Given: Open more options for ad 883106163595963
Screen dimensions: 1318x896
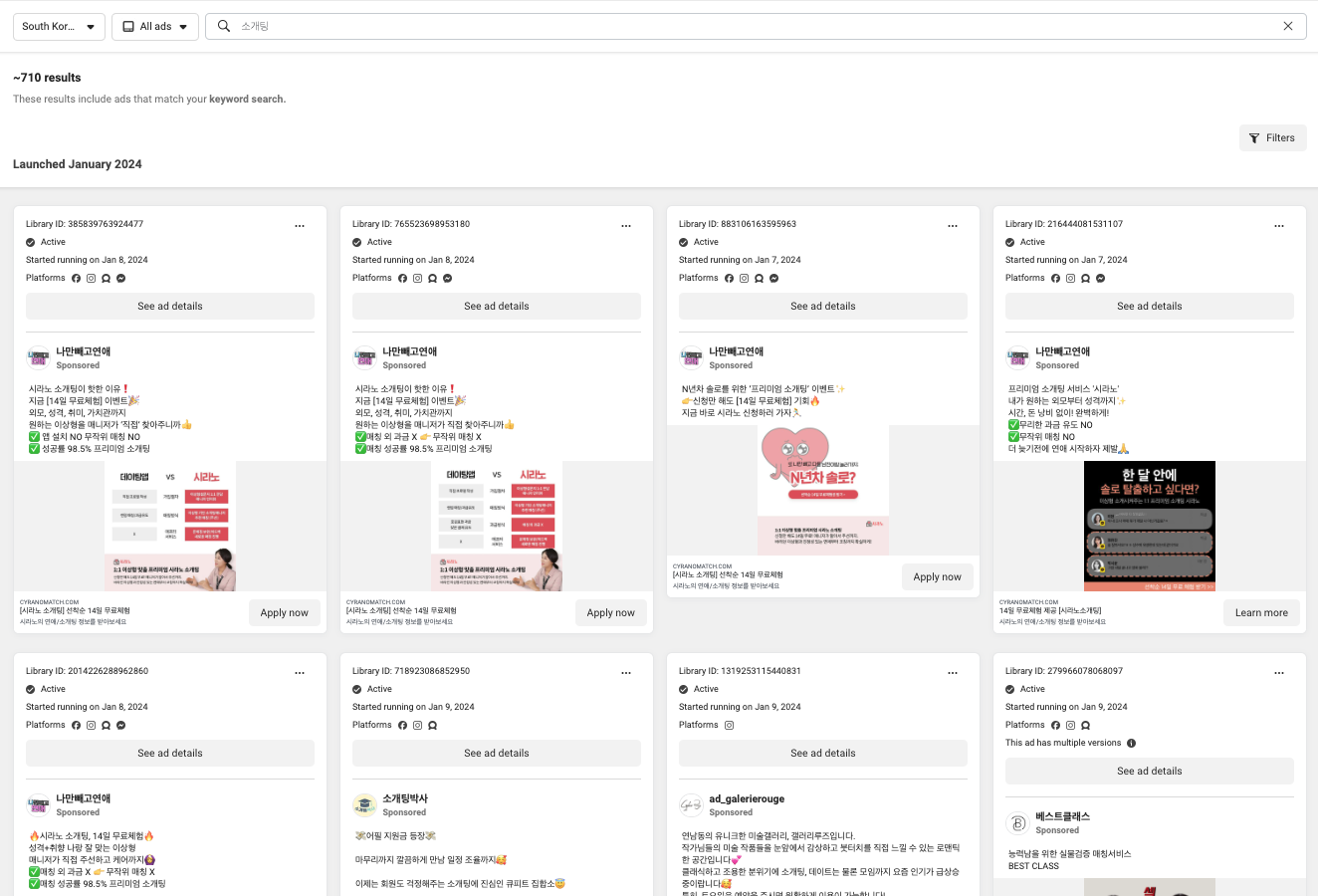Looking at the screenshot, I should (x=953, y=226).
